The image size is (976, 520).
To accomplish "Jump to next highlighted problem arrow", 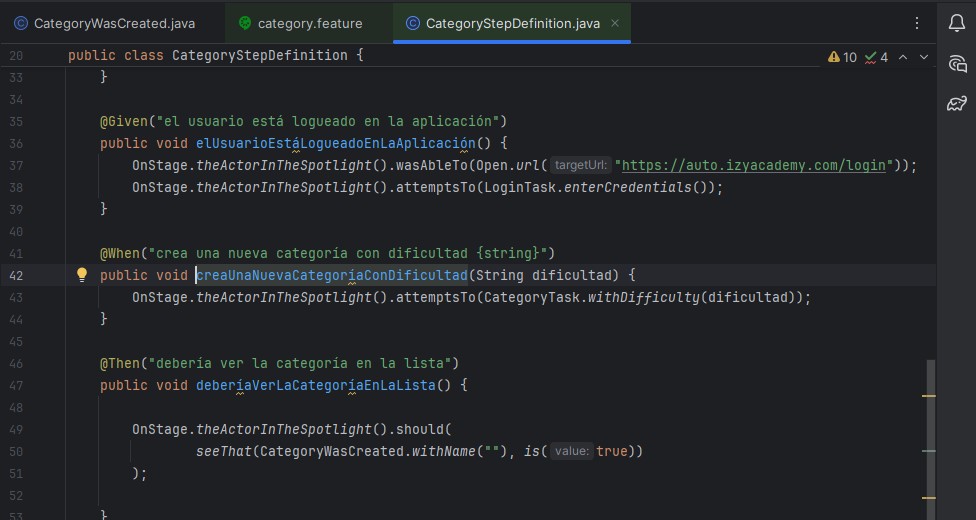I will click(925, 57).
